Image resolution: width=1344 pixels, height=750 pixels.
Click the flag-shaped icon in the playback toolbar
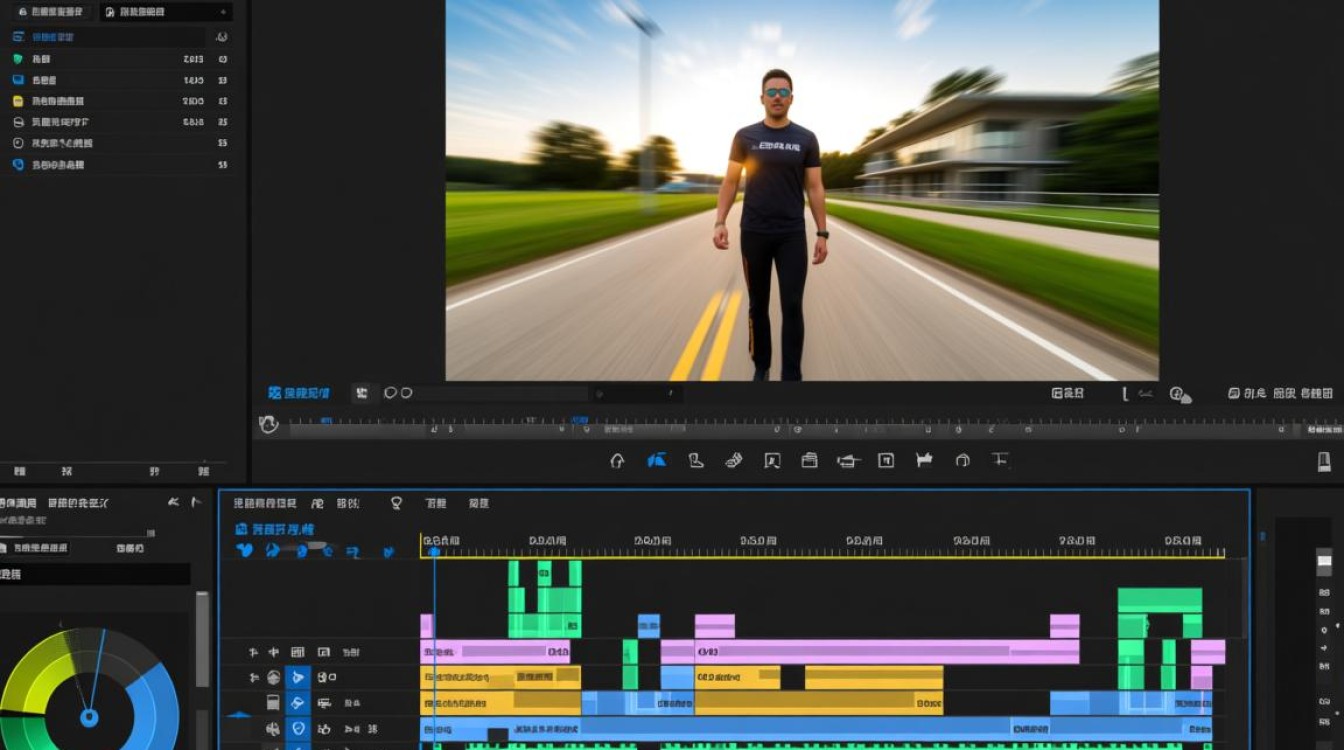click(924, 460)
